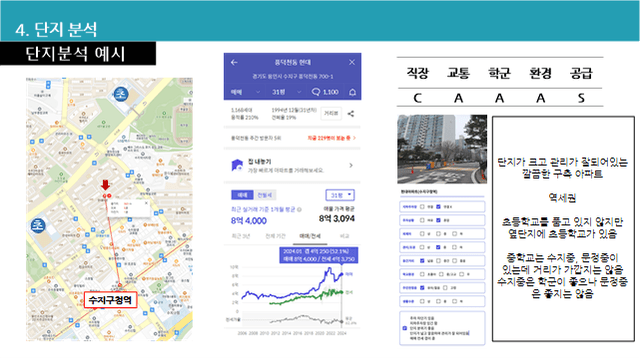
Task: Click the 수지구청역 station label on map
Action: [110, 300]
